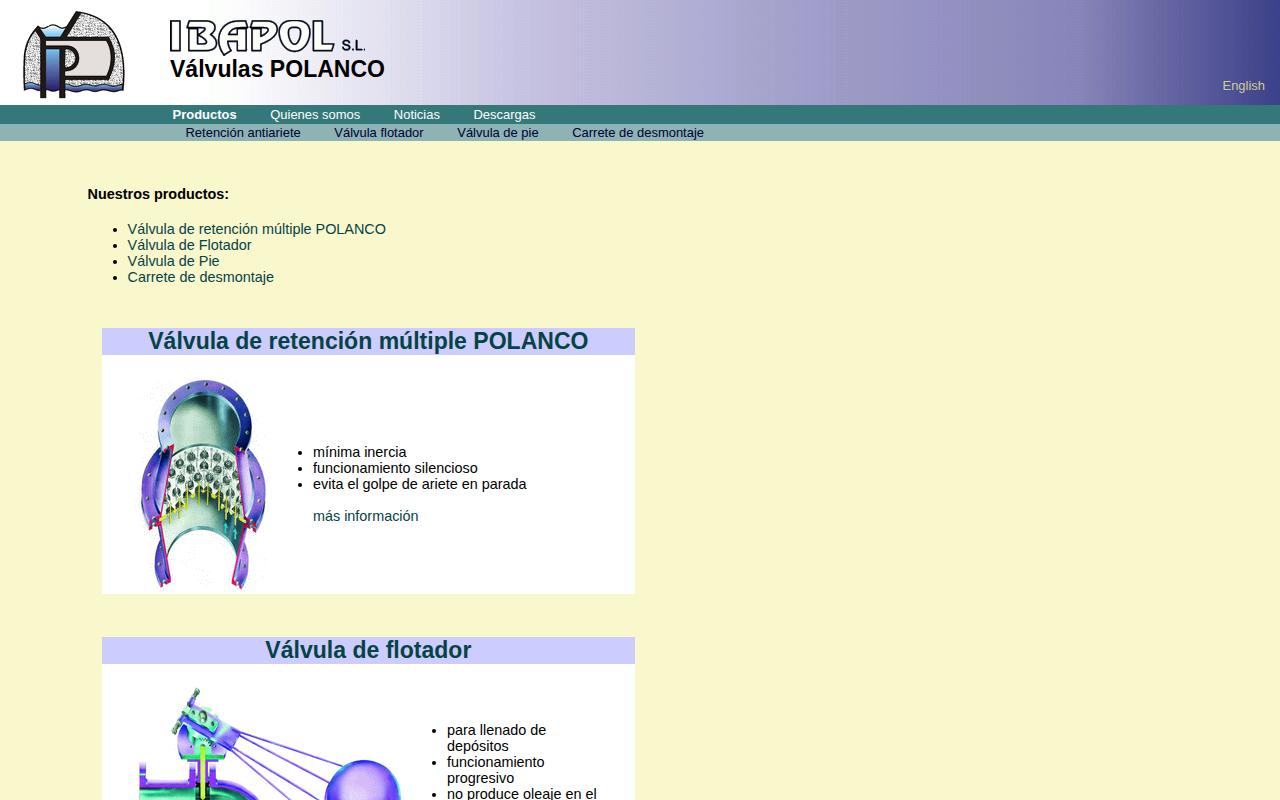Select the funcionamiento progresivo bullet text

tap(496, 770)
